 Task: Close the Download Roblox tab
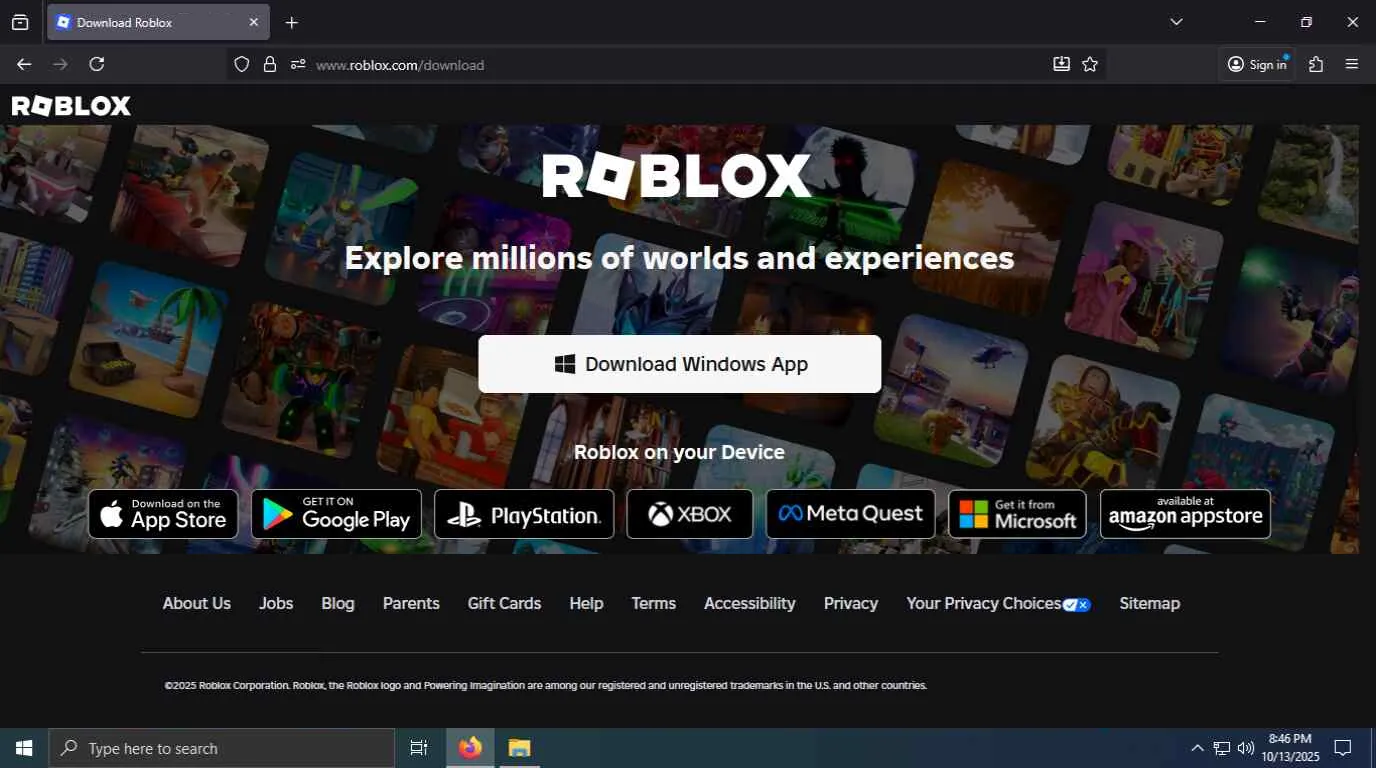click(x=253, y=22)
